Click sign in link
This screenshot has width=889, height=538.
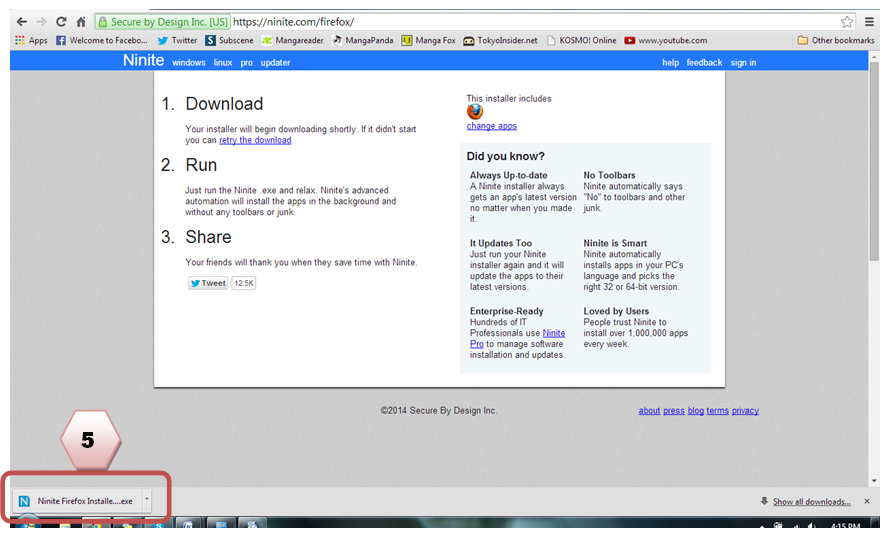point(743,62)
